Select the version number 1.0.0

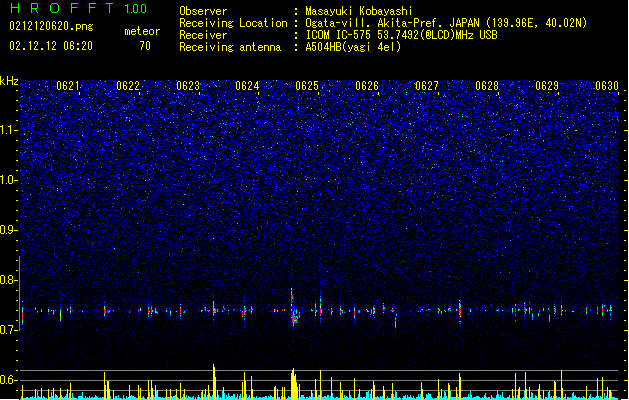click(x=135, y=8)
